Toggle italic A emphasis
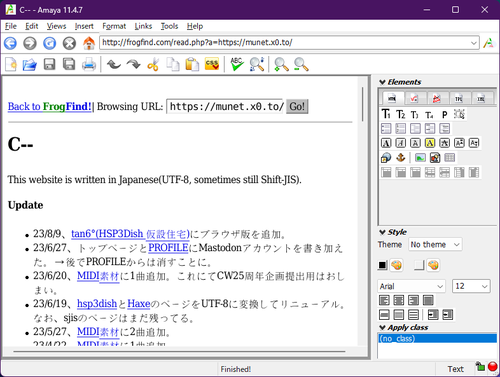500x377 pixels. (x=401, y=143)
